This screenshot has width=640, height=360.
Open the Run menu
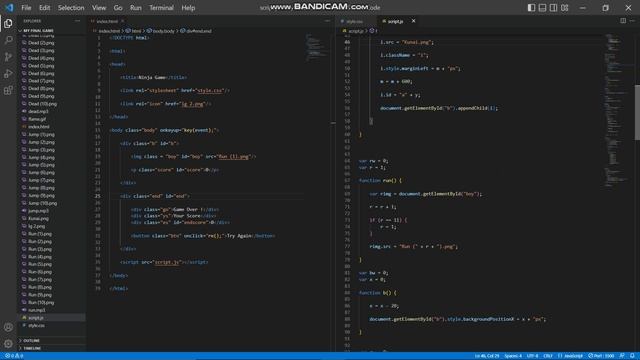point(136,8)
